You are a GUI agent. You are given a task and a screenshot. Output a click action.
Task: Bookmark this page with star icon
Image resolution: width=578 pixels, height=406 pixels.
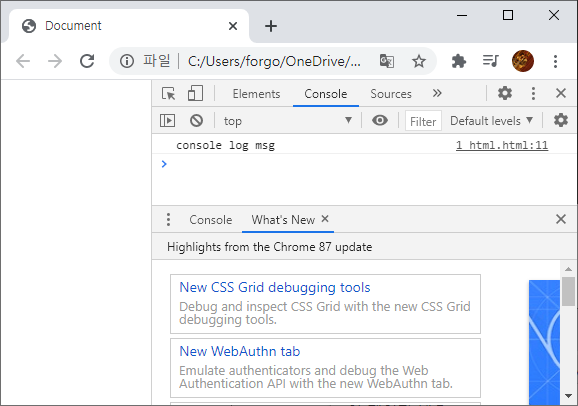(x=419, y=61)
